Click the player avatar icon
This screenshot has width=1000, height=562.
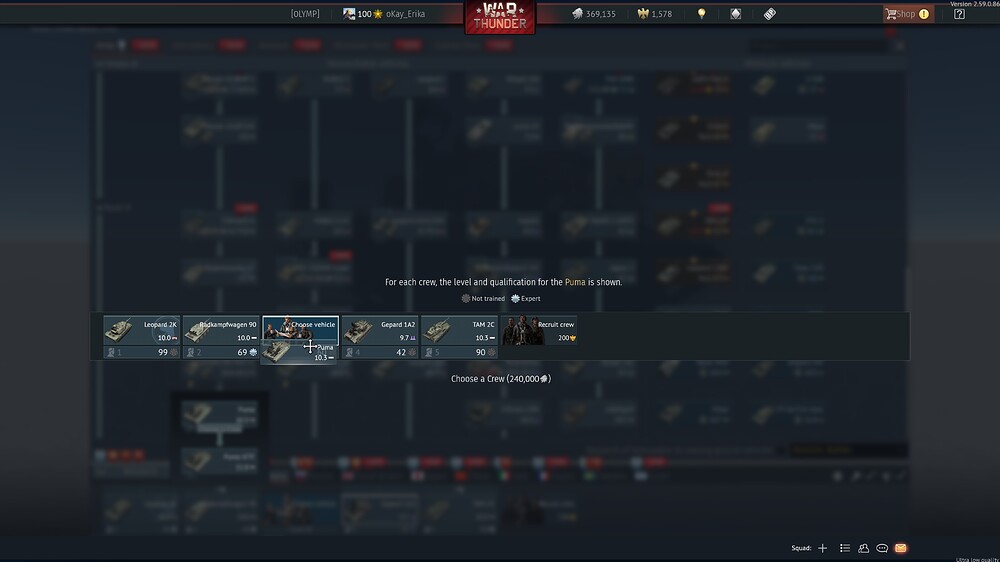[349, 13]
